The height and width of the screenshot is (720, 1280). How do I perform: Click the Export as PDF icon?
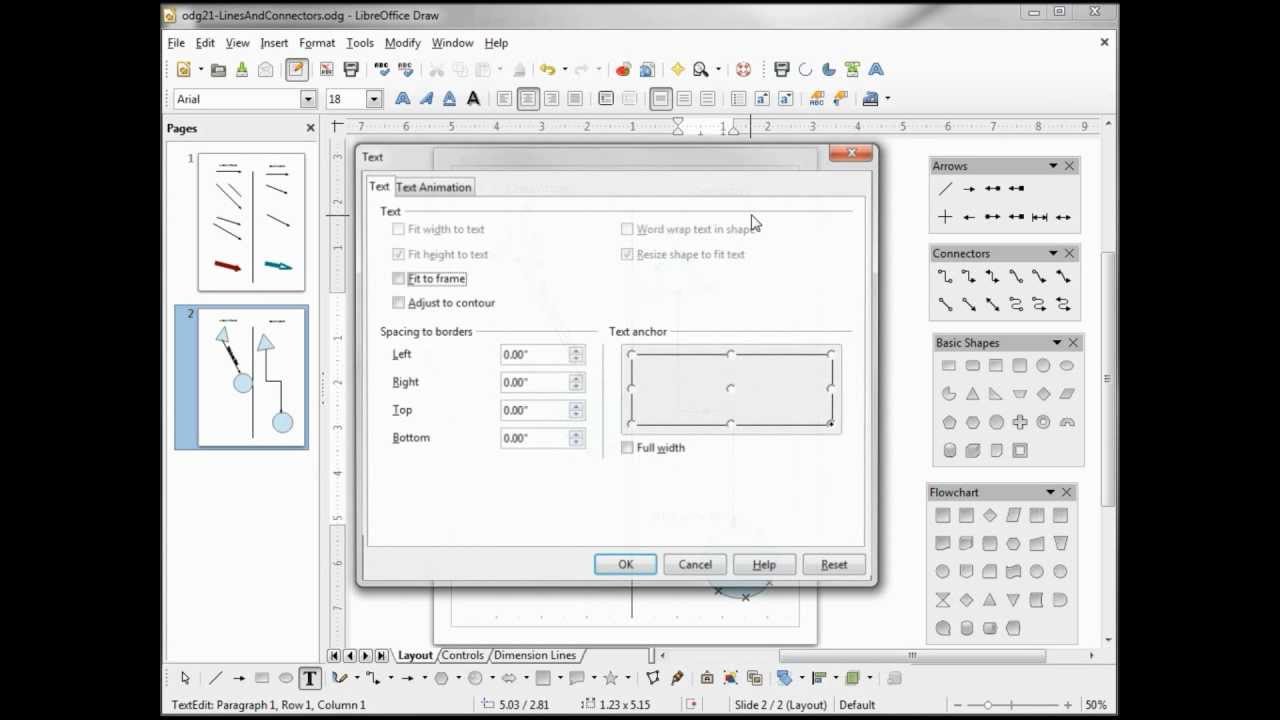pos(327,69)
